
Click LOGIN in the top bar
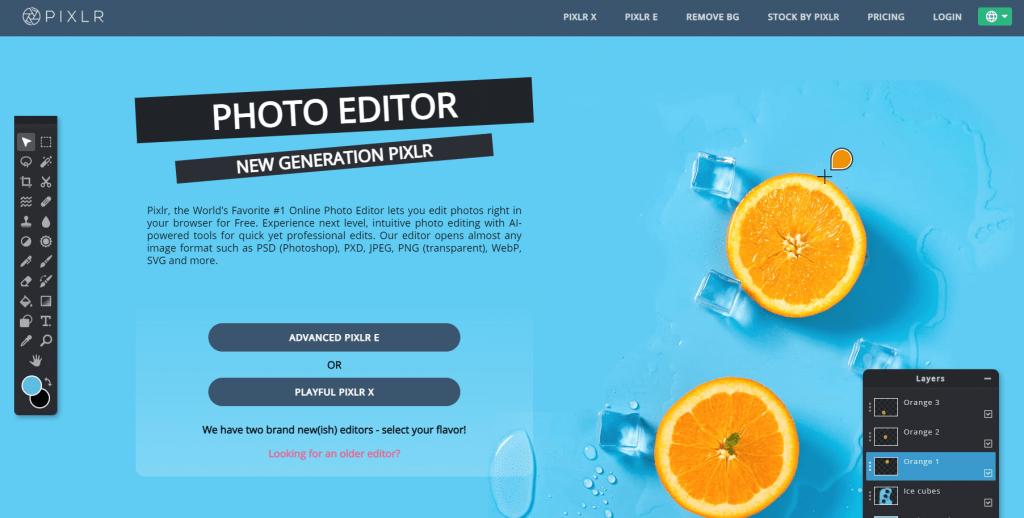click(x=947, y=17)
